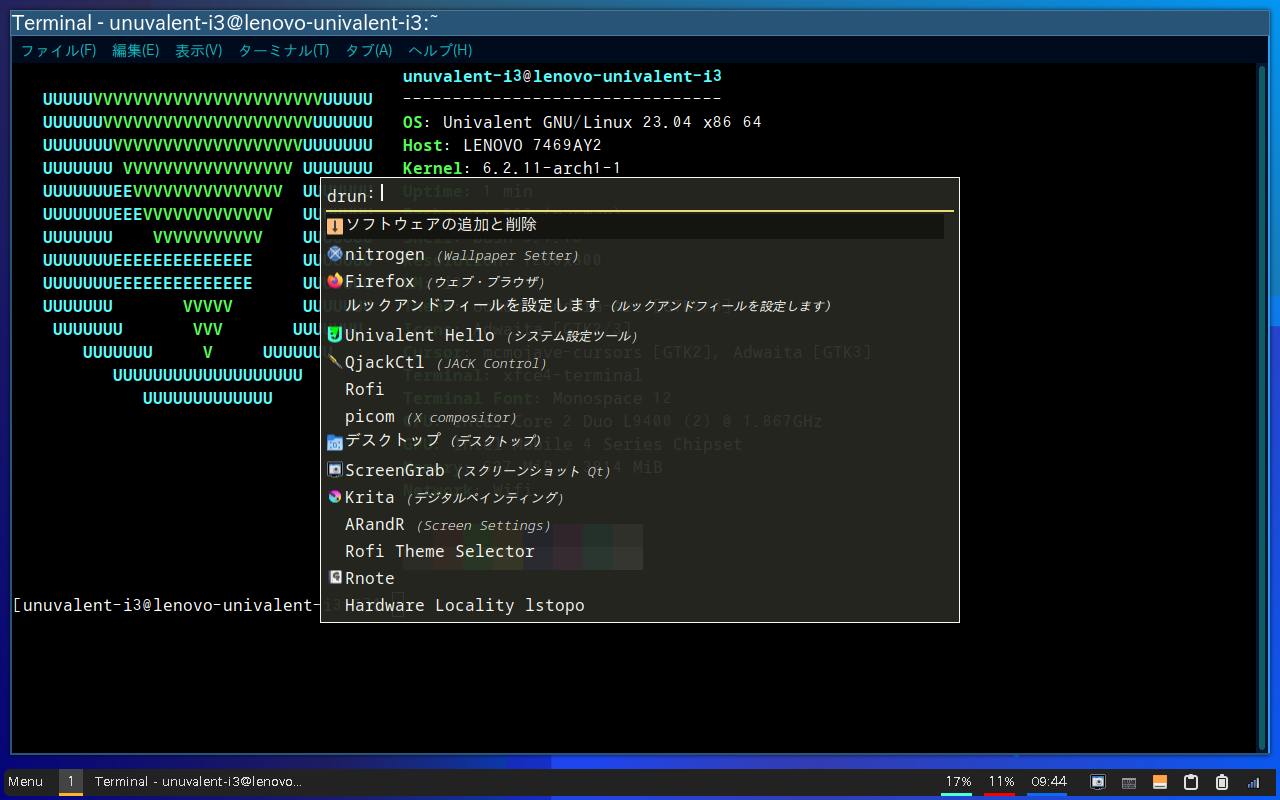Screen dimensions: 1280x800
Task: Click the Univalent Hello icon
Action: tap(335, 334)
